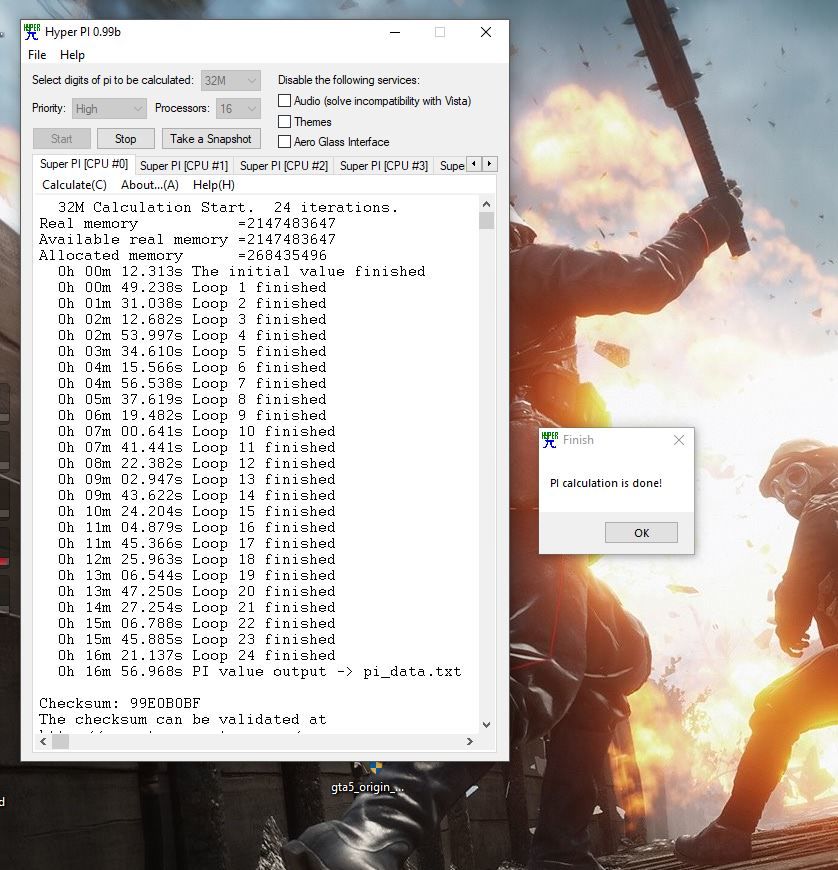838x870 pixels.
Task: Click "The checksum can be validated at" line
Action: point(183,720)
